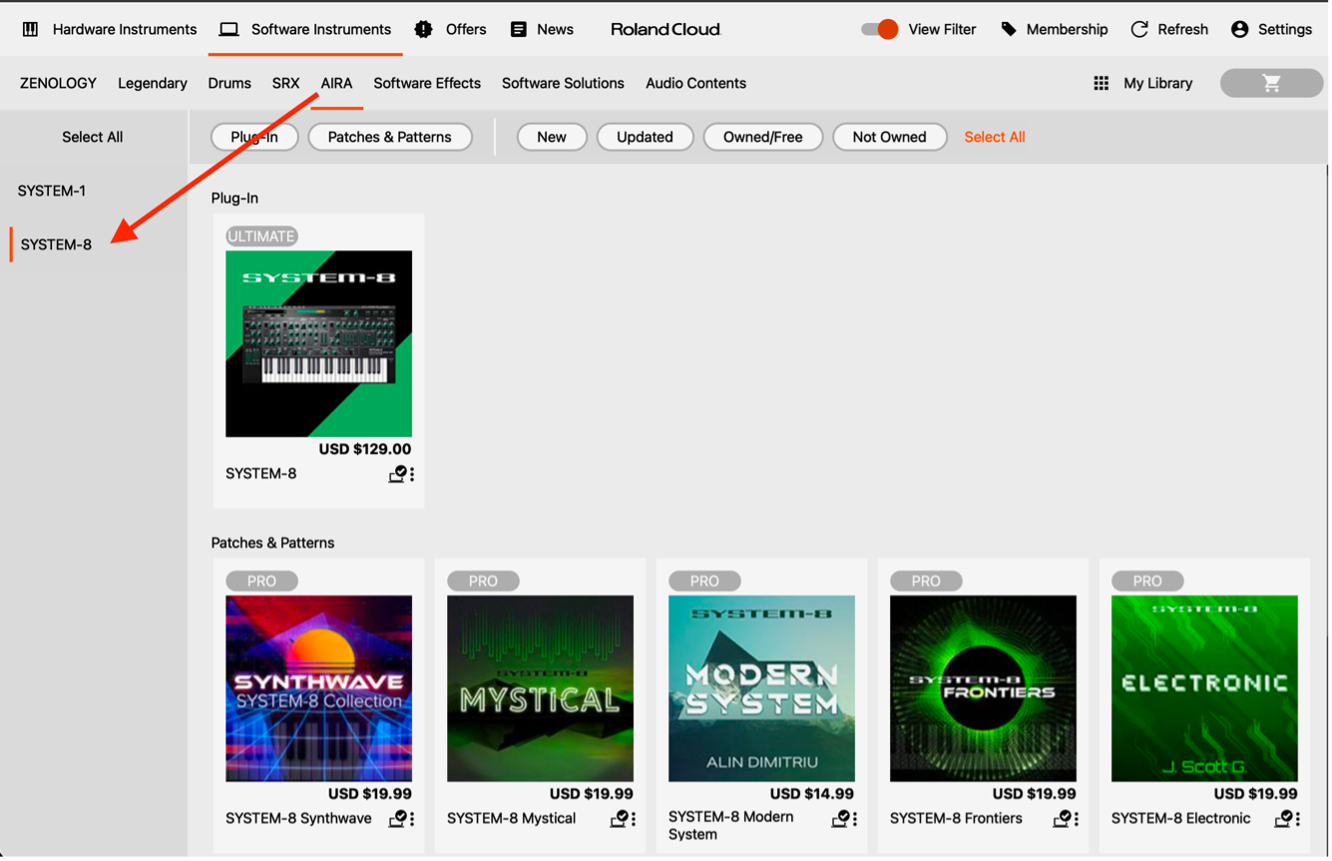Open the grid view icon next to My Library
Viewport: 1332px width, 861px height.
[x=1100, y=83]
